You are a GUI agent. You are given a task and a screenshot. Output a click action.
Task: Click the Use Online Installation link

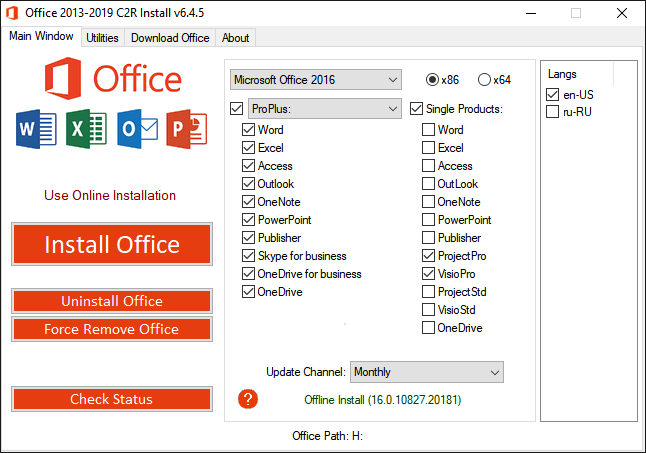(x=110, y=195)
